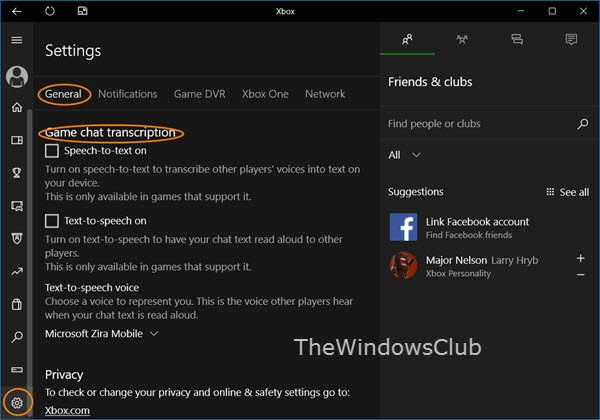600x420 pixels.
Task: Open the Xbox.com privacy link
Action: point(67,410)
